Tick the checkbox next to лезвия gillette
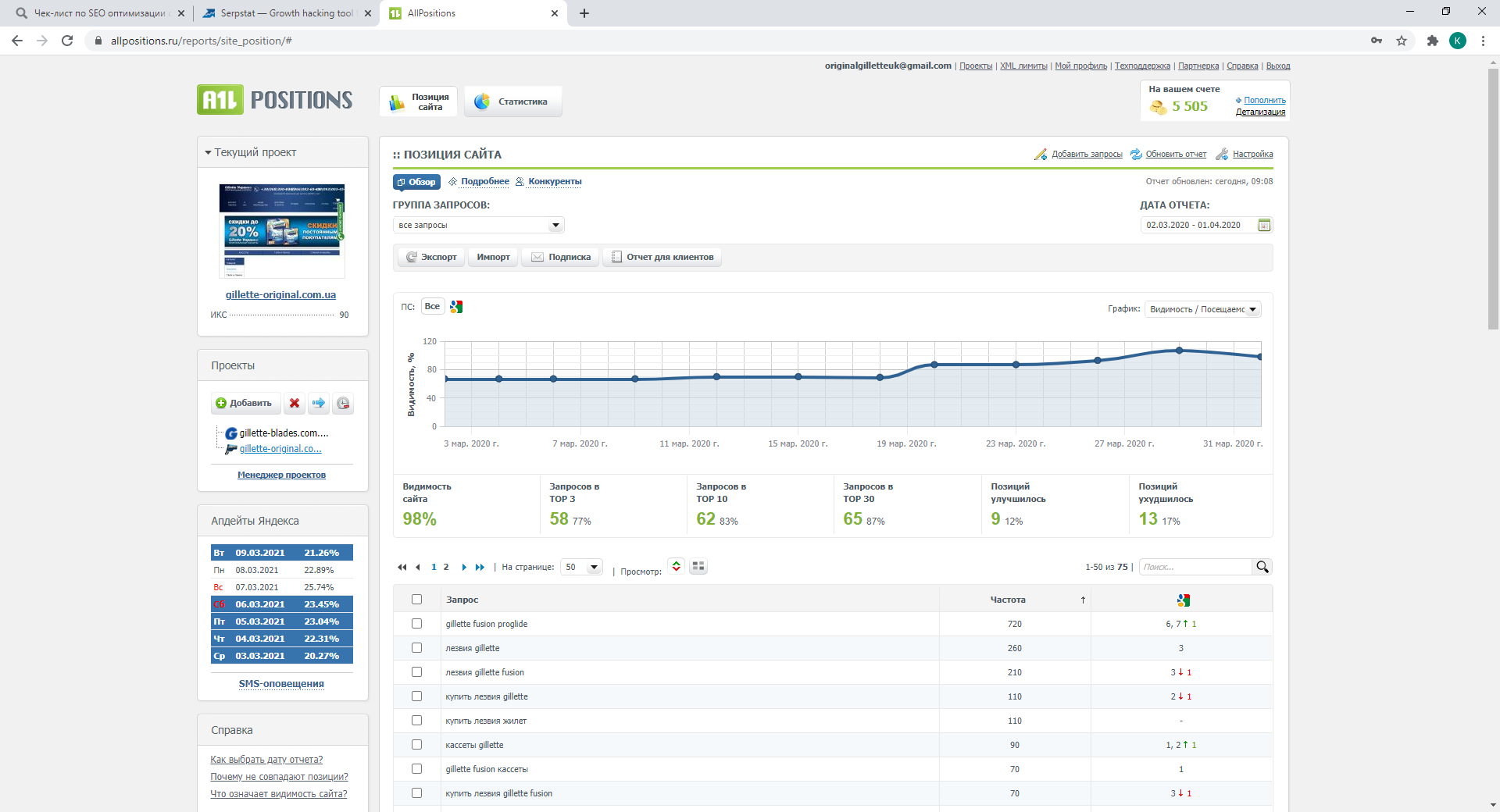 click(x=416, y=648)
